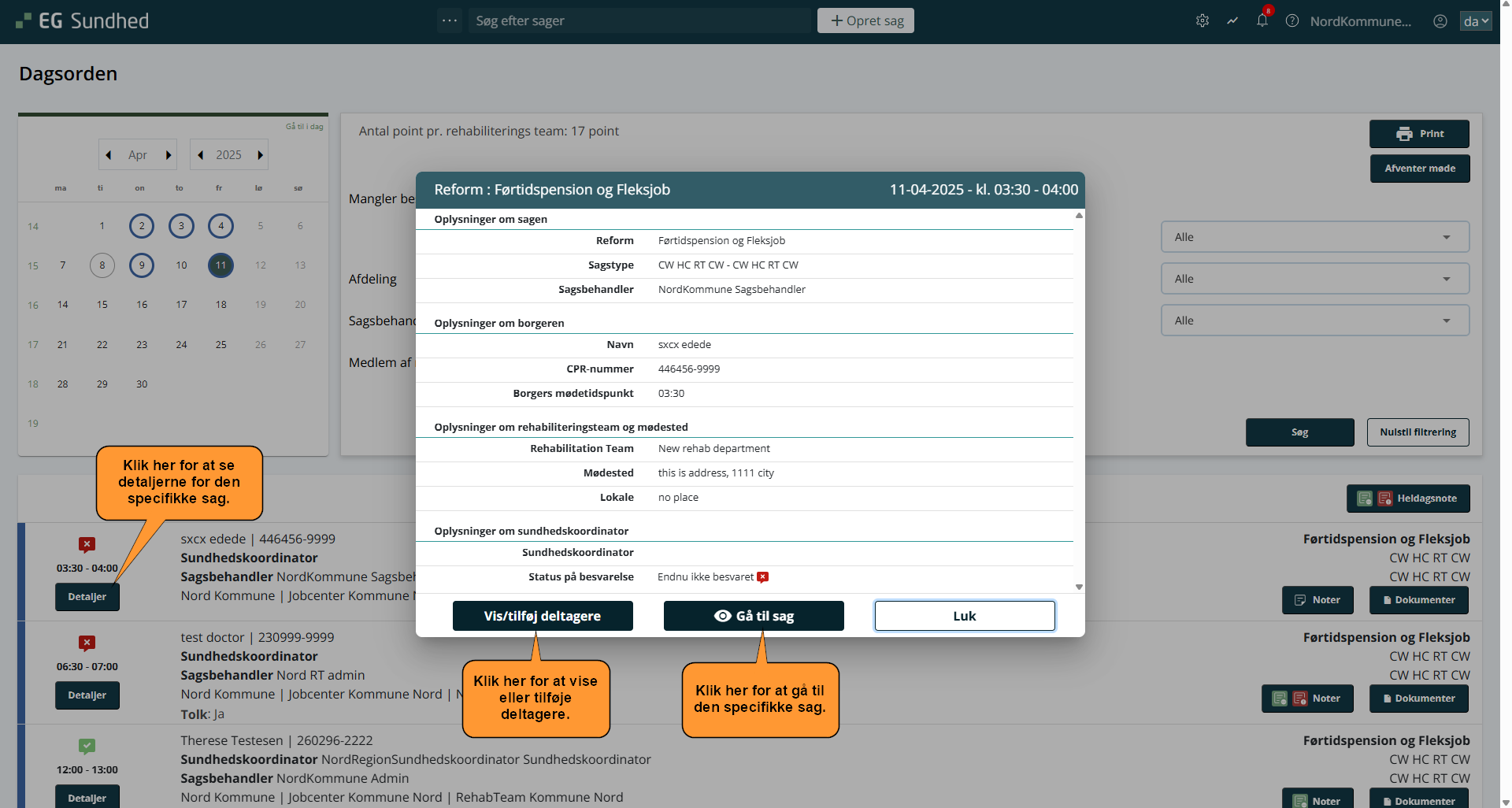Screen dimensions: 1512x808
Task: Open the settings gear icon
Action: pyautogui.click(x=1202, y=21)
